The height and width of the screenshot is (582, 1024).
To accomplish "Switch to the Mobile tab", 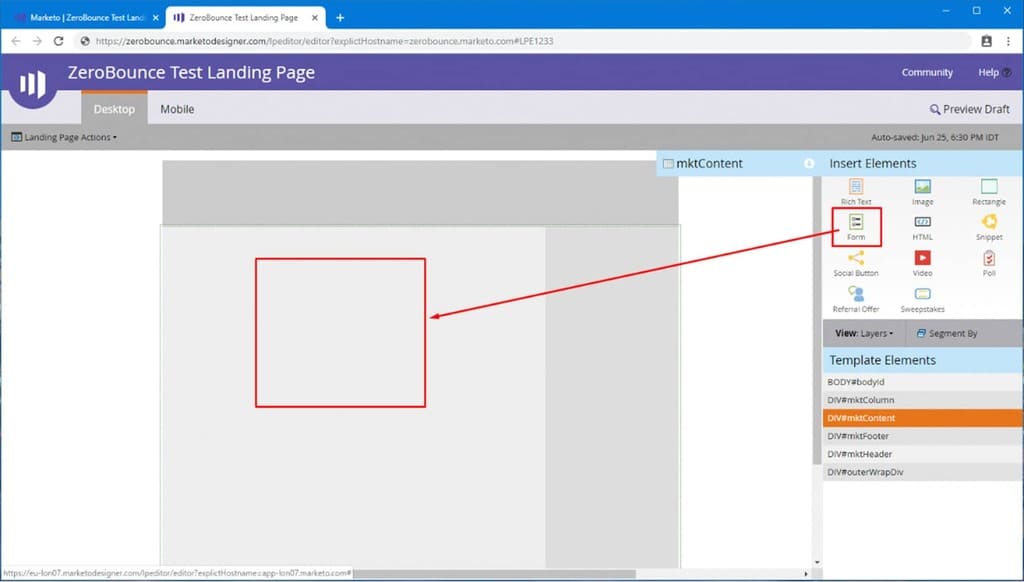I will [177, 109].
